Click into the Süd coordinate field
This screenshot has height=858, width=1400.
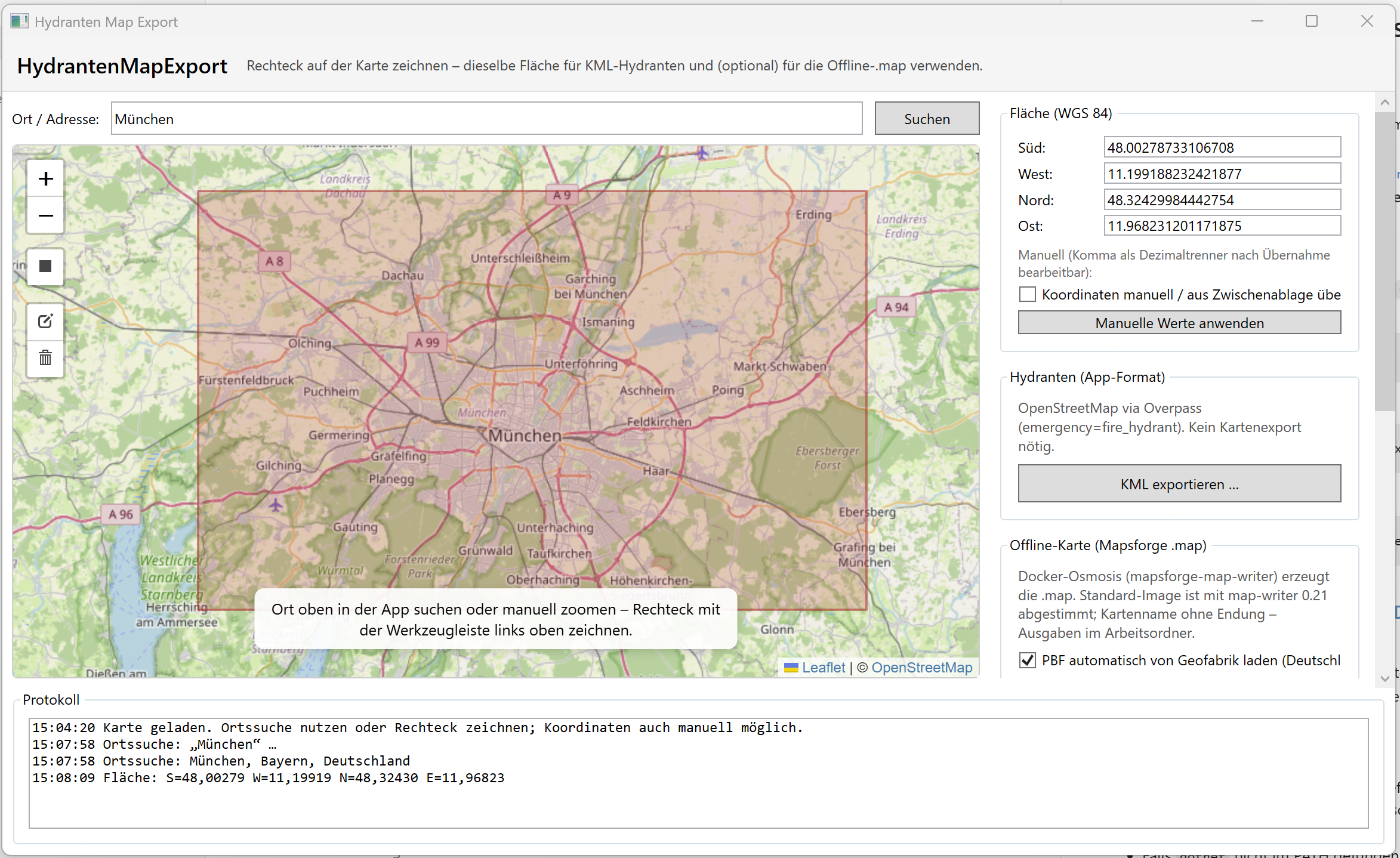coord(1222,147)
